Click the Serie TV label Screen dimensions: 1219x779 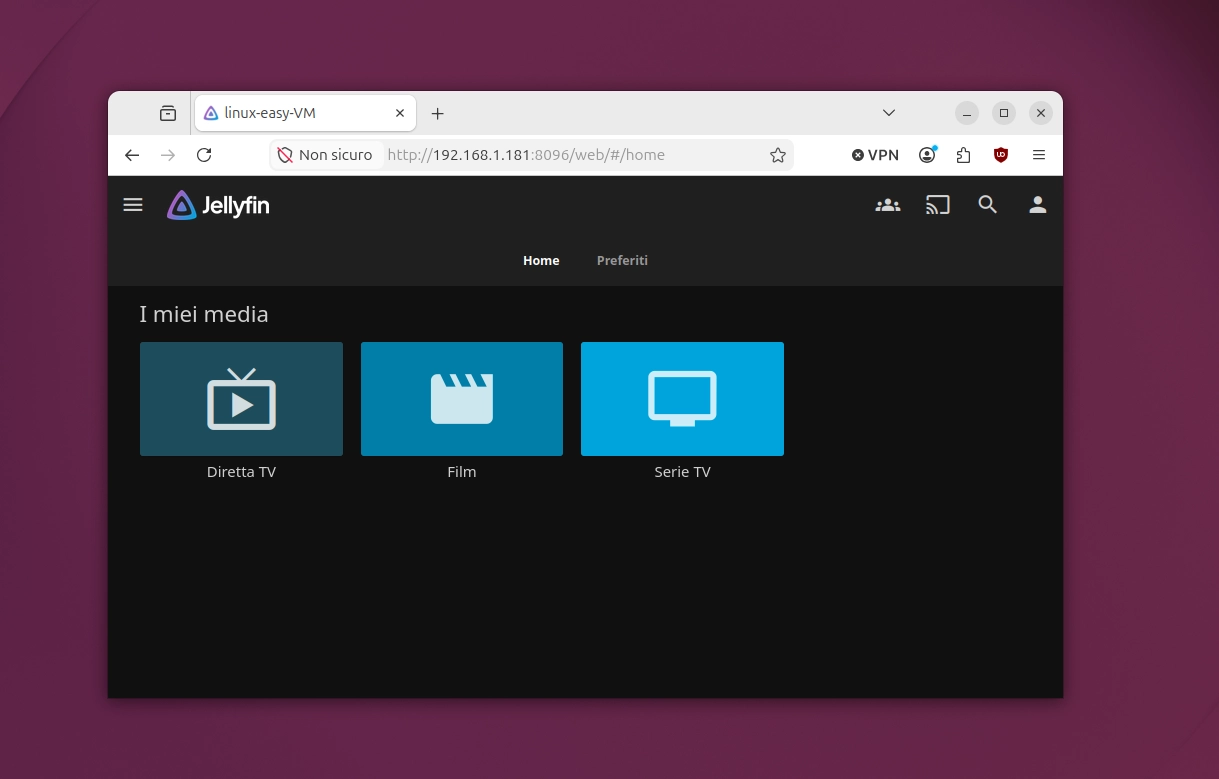(682, 472)
